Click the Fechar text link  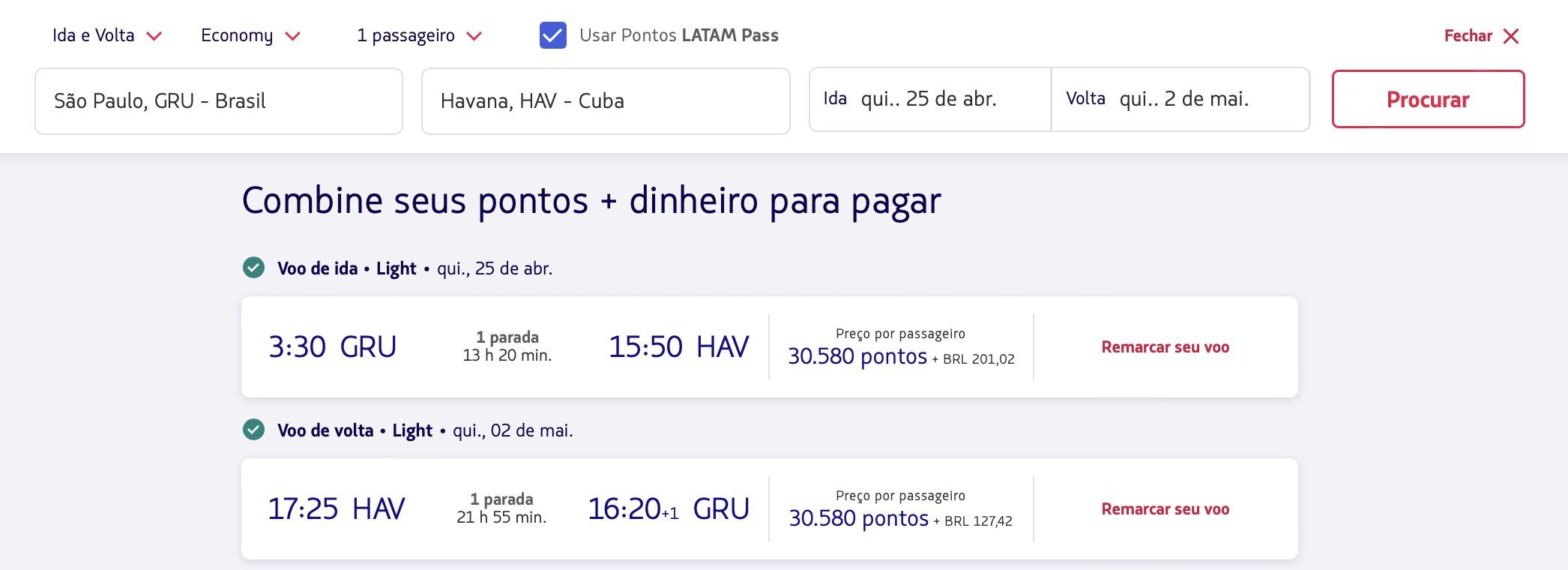pyautogui.click(x=1467, y=36)
